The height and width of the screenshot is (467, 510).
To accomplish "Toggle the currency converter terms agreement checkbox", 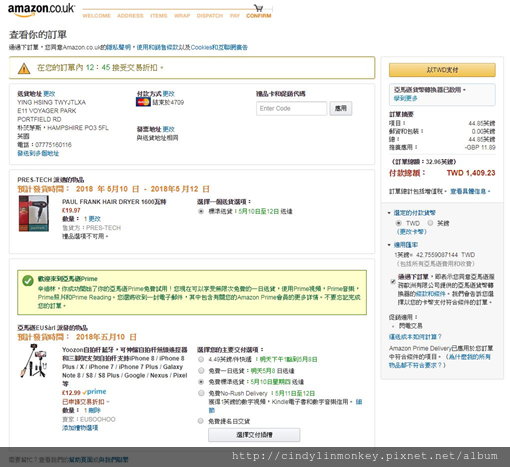I will 393,281.
